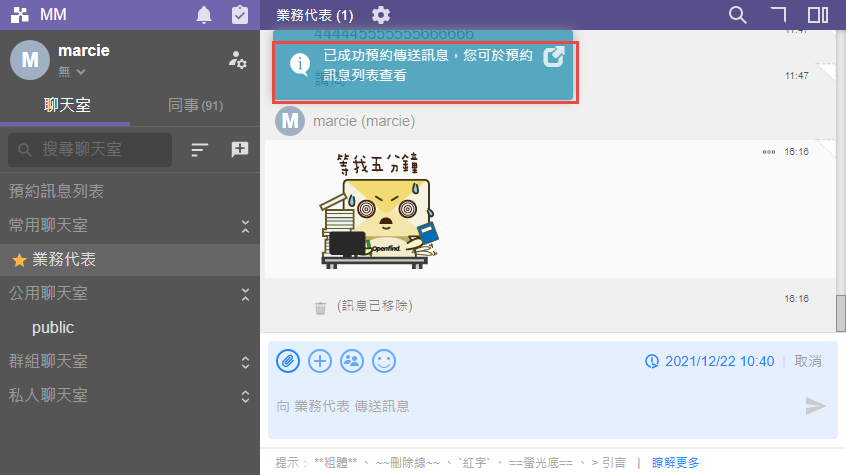Click the marcie (marcie) sender name
Viewport: 846px width, 475px height.
(364, 121)
